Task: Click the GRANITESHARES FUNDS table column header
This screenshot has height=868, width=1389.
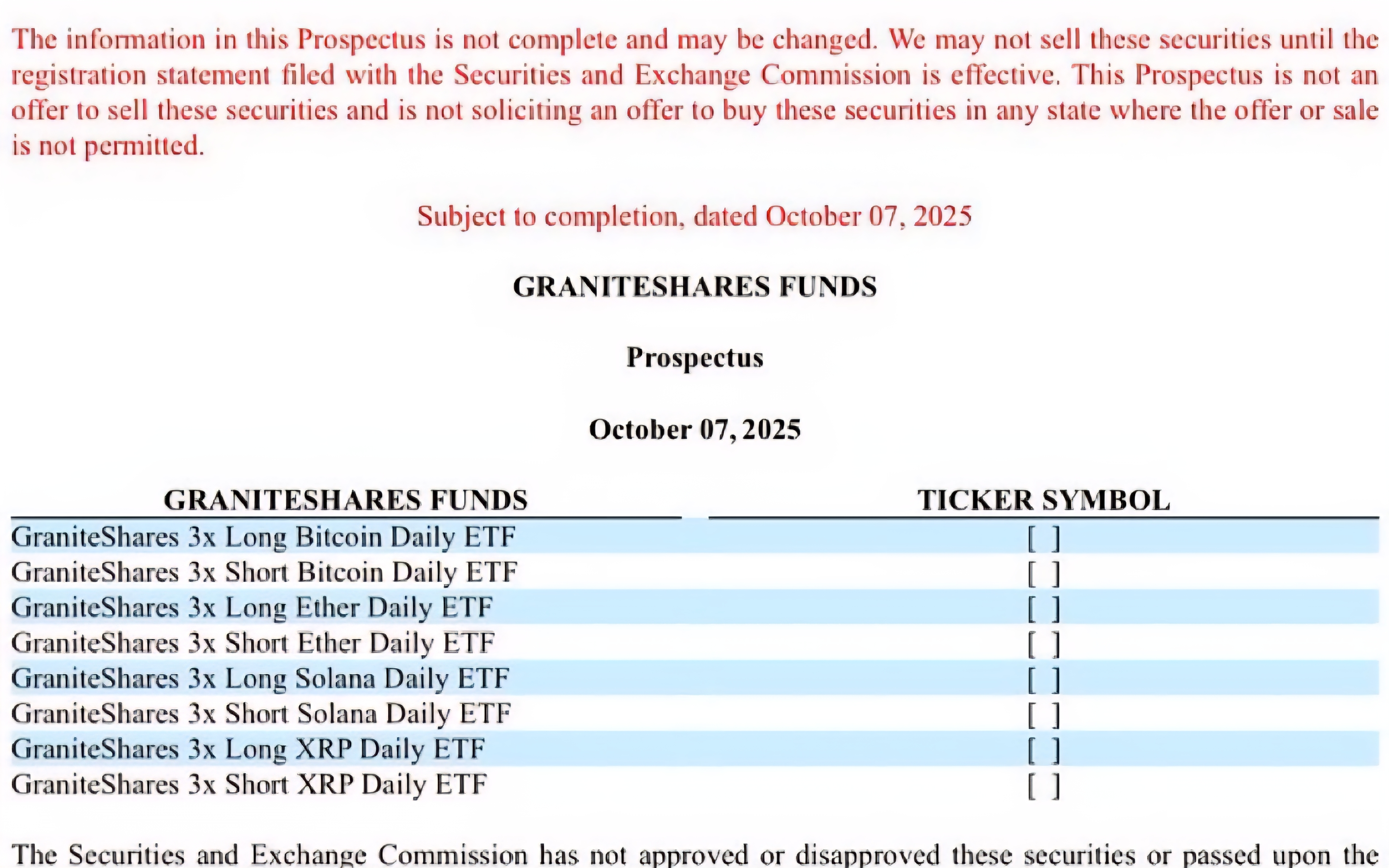Action: (345, 500)
